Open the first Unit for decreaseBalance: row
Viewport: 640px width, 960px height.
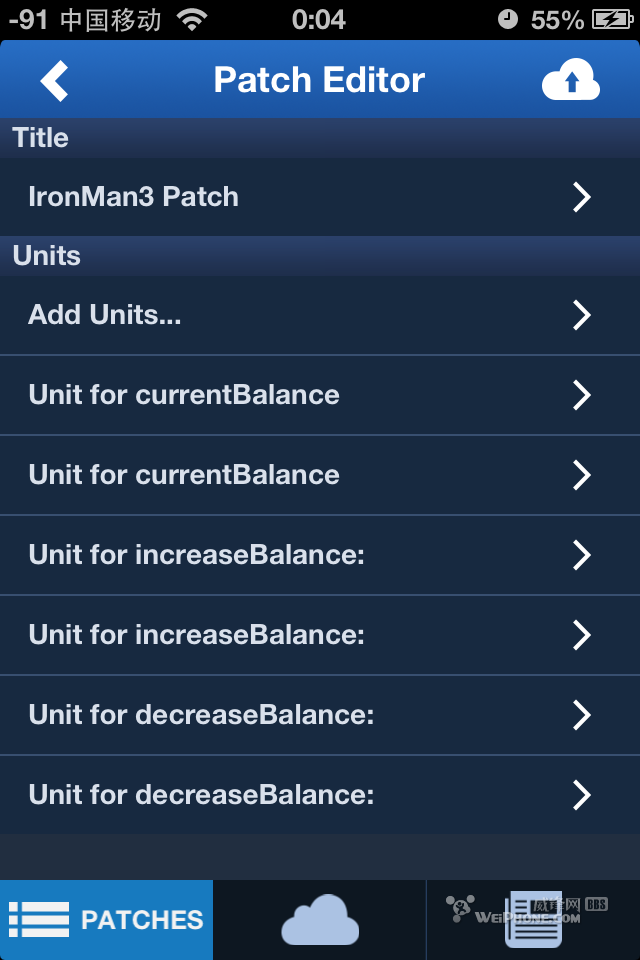coord(320,715)
